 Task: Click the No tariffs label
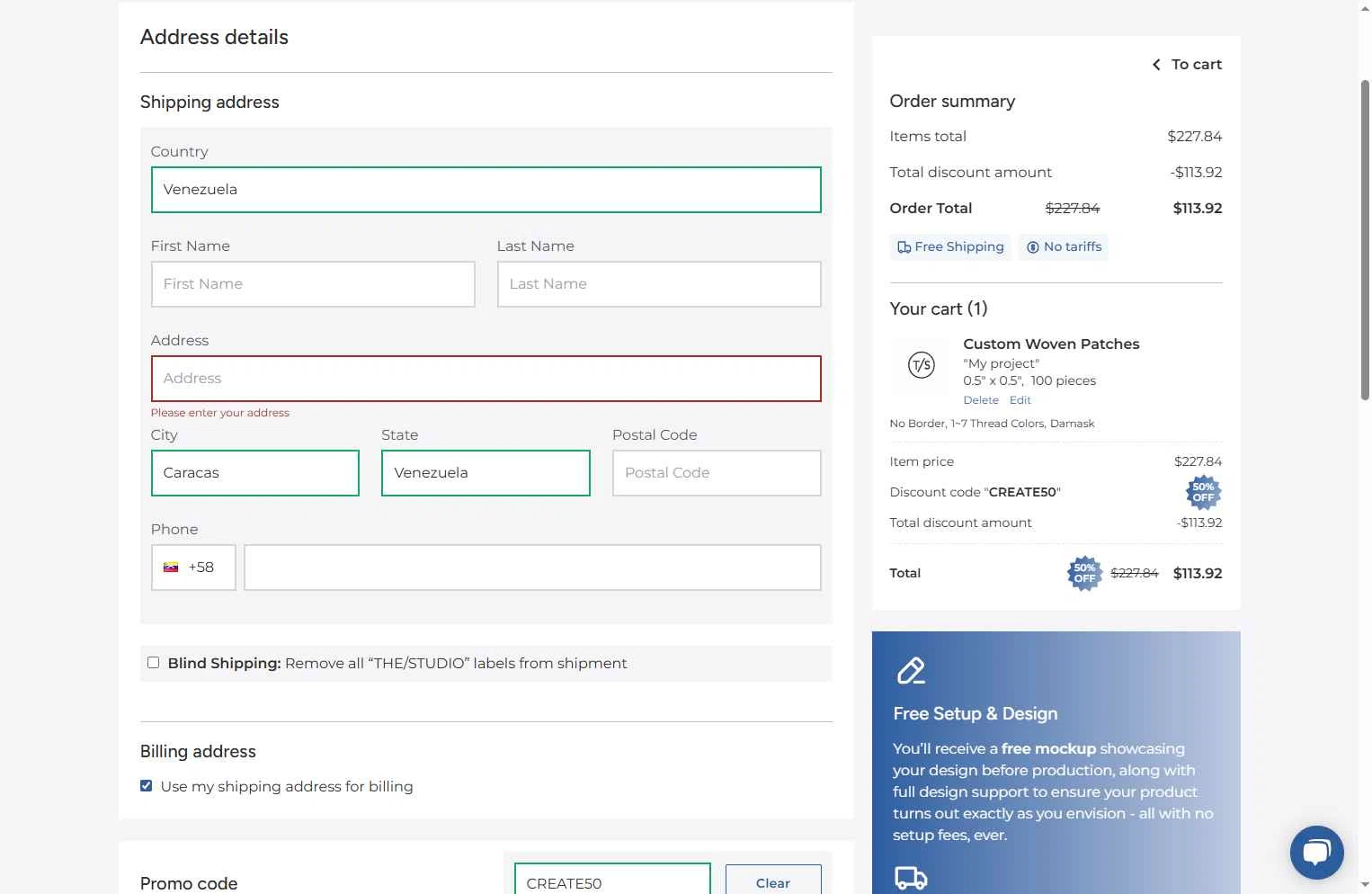(1073, 247)
